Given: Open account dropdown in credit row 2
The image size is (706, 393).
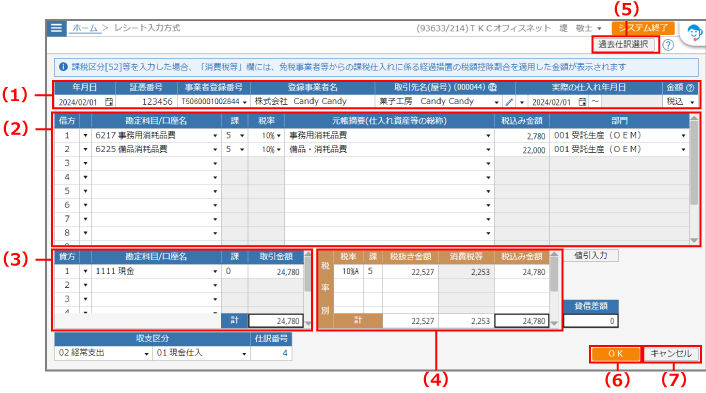Looking at the screenshot, I should (215, 285).
